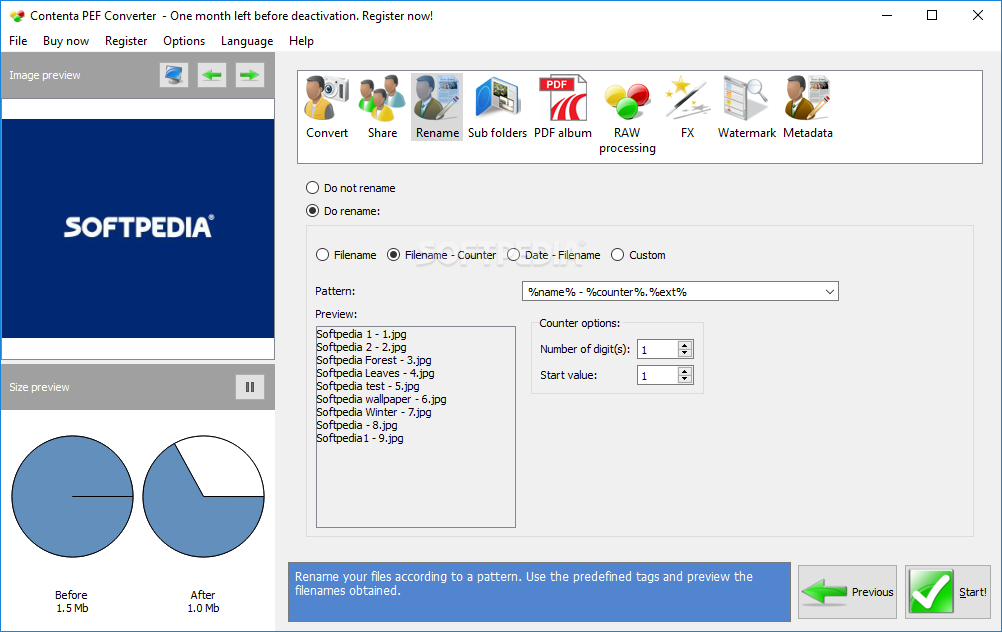The width and height of the screenshot is (1002, 632).
Task: Increase the Number of digit(s) value
Action: tap(685, 345)
